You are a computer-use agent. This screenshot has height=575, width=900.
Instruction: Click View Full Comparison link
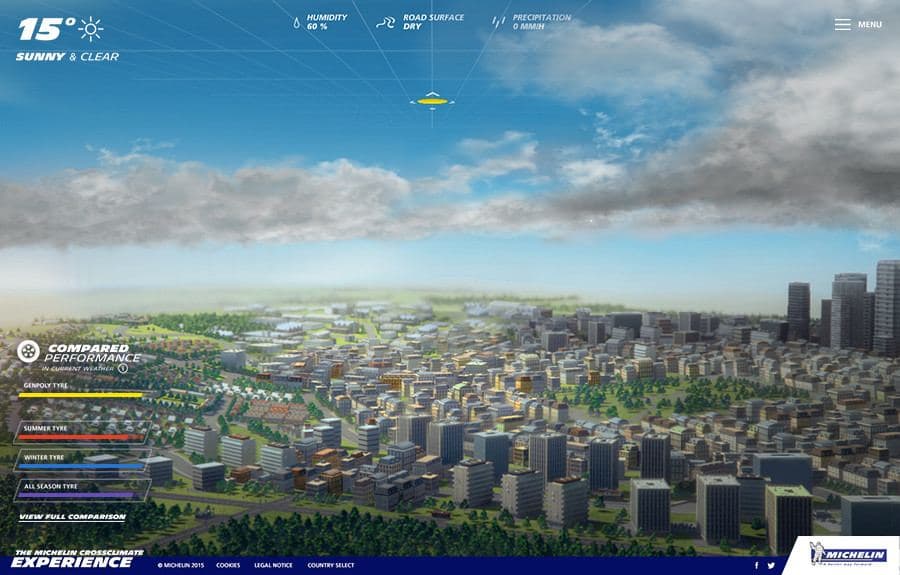72,516
